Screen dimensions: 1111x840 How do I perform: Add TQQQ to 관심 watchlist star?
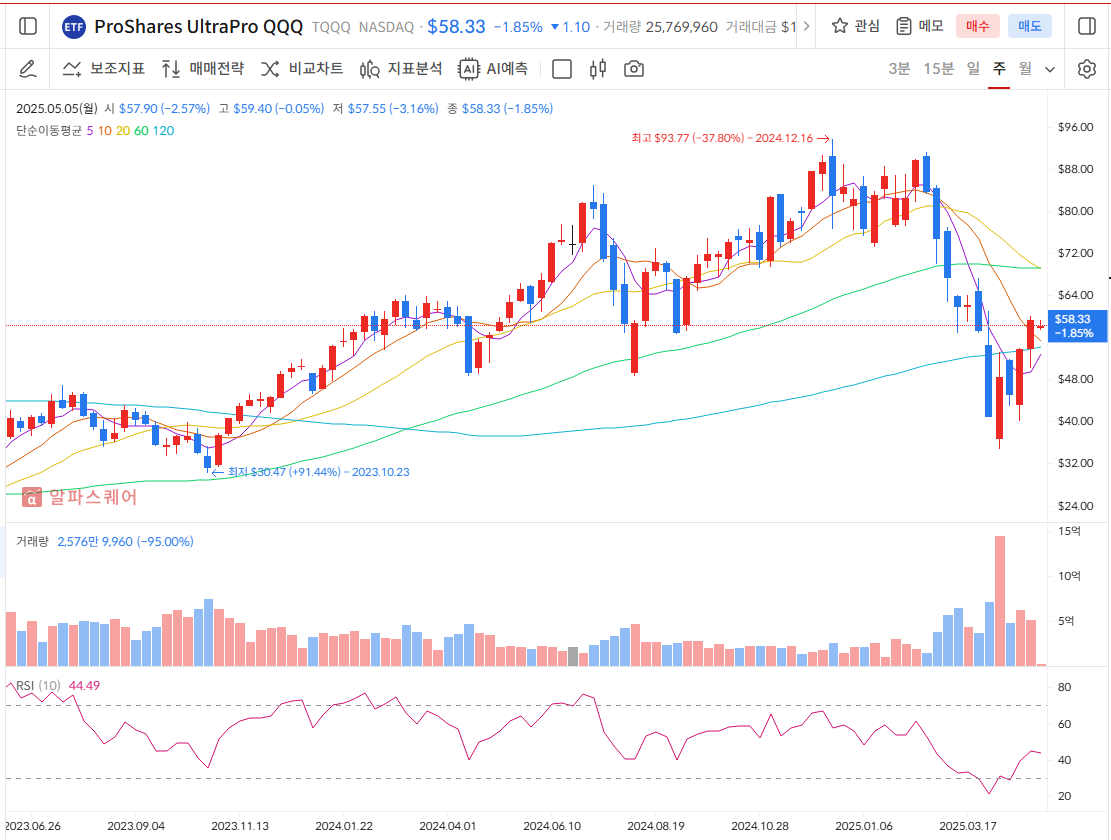pyautogui.click(x=855, y=26)
